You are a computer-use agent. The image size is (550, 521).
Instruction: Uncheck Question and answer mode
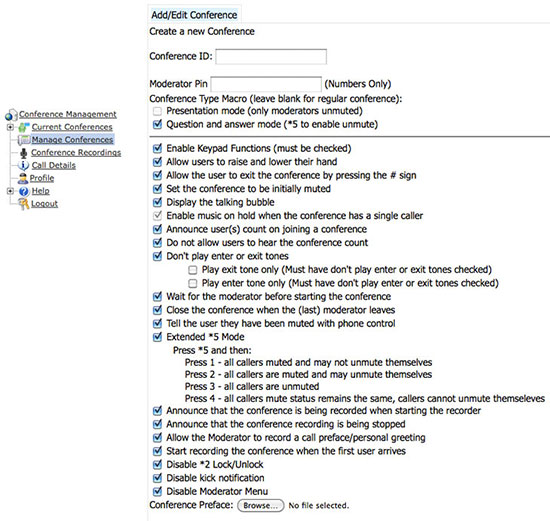pyautogui.click(x=157, y=124)
